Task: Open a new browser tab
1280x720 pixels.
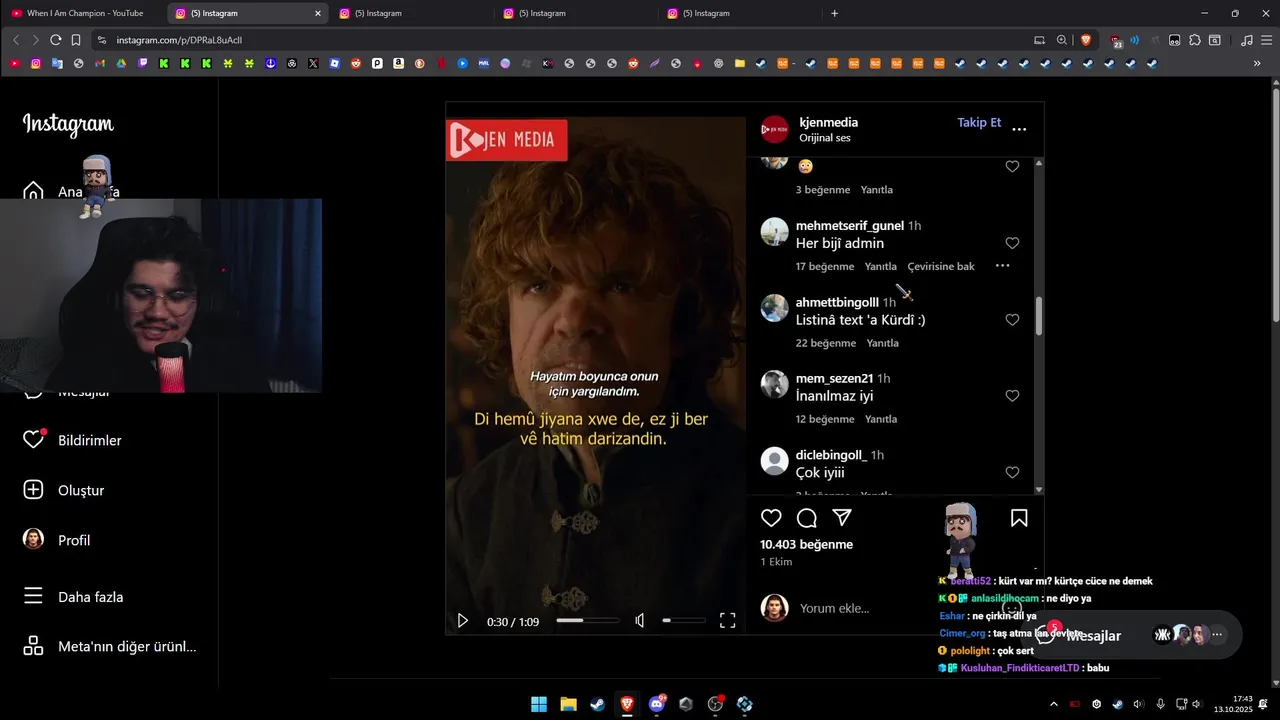Action: (835, 13)
